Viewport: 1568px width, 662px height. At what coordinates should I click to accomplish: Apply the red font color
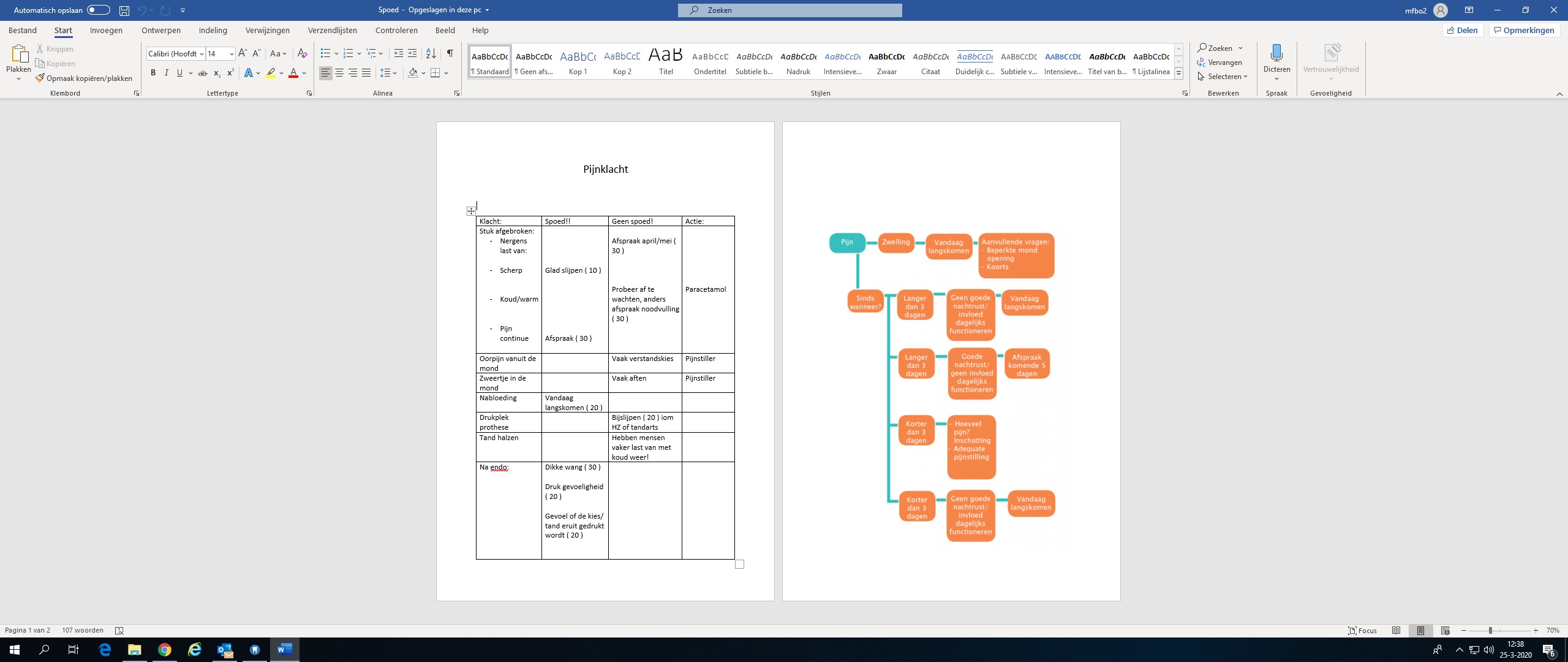(x=293, y=73)
